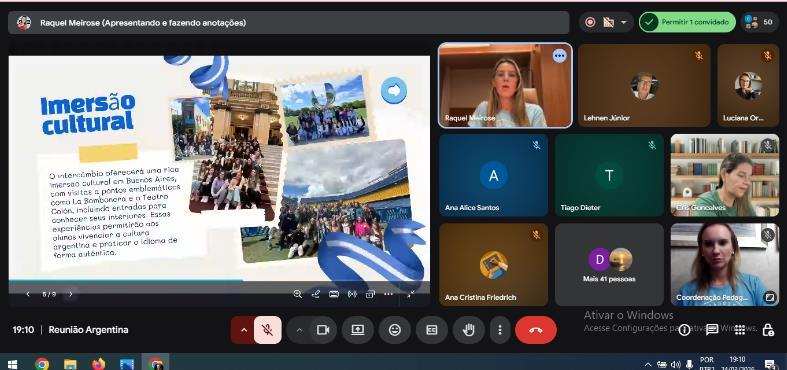The width and height of the screenshot is (787, 370).
Task: Open options dots on Raquel Meirose tile
Action: pos(560,55)
